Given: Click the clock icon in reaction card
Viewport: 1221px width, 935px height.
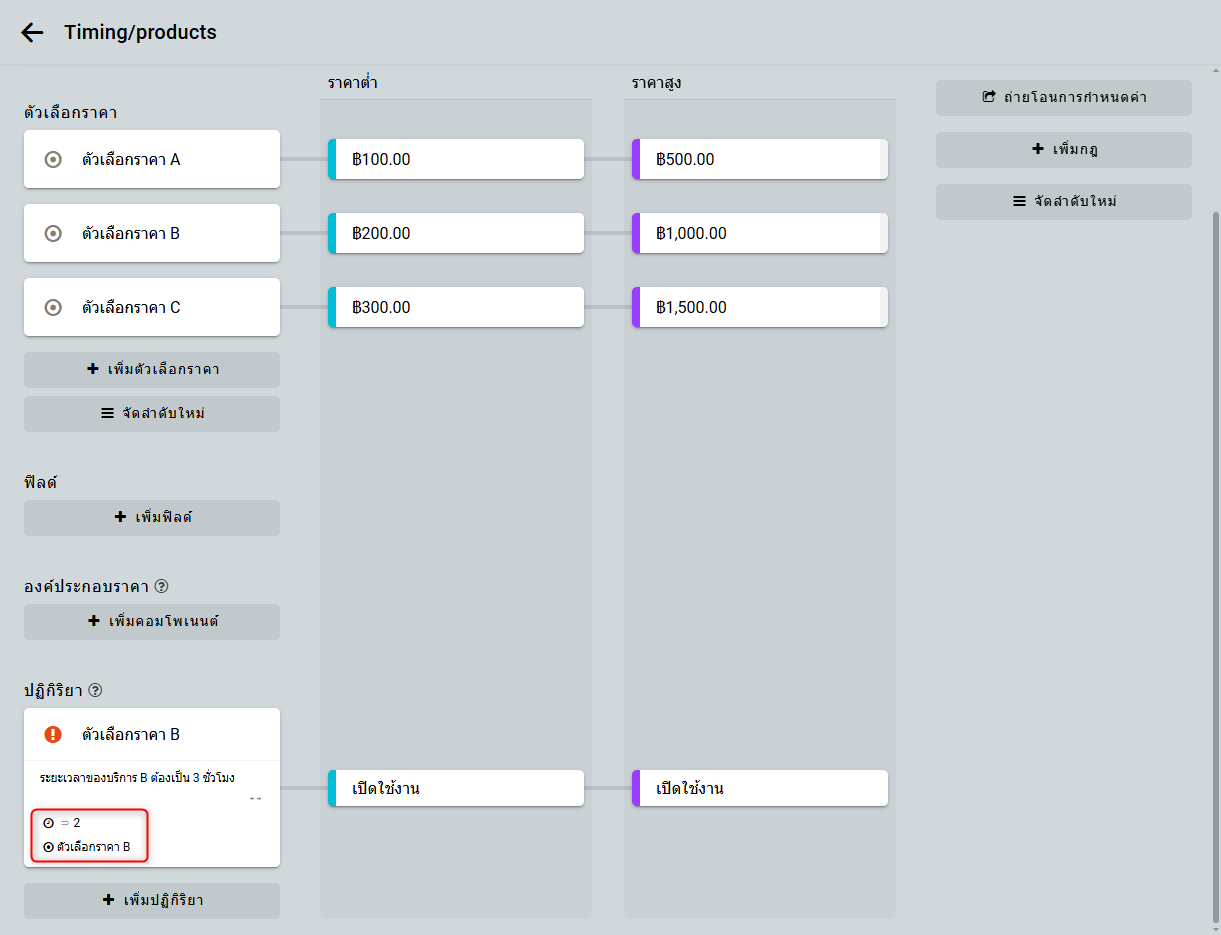Looking at the screenshot, I should pyautogui.click(x=49, y=823).
